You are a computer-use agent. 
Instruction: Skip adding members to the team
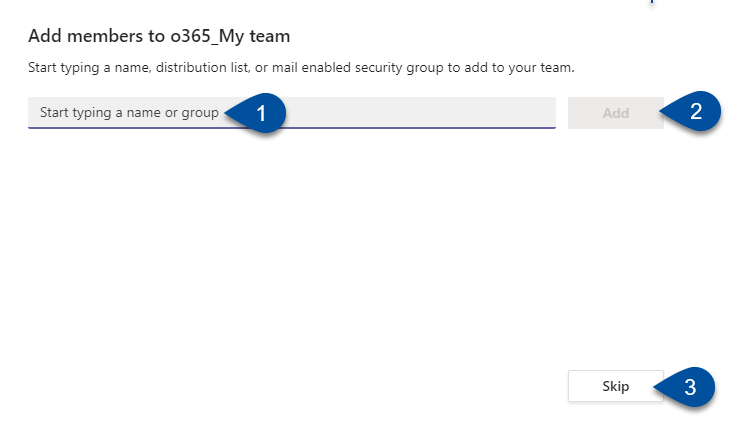click(616, 386)
